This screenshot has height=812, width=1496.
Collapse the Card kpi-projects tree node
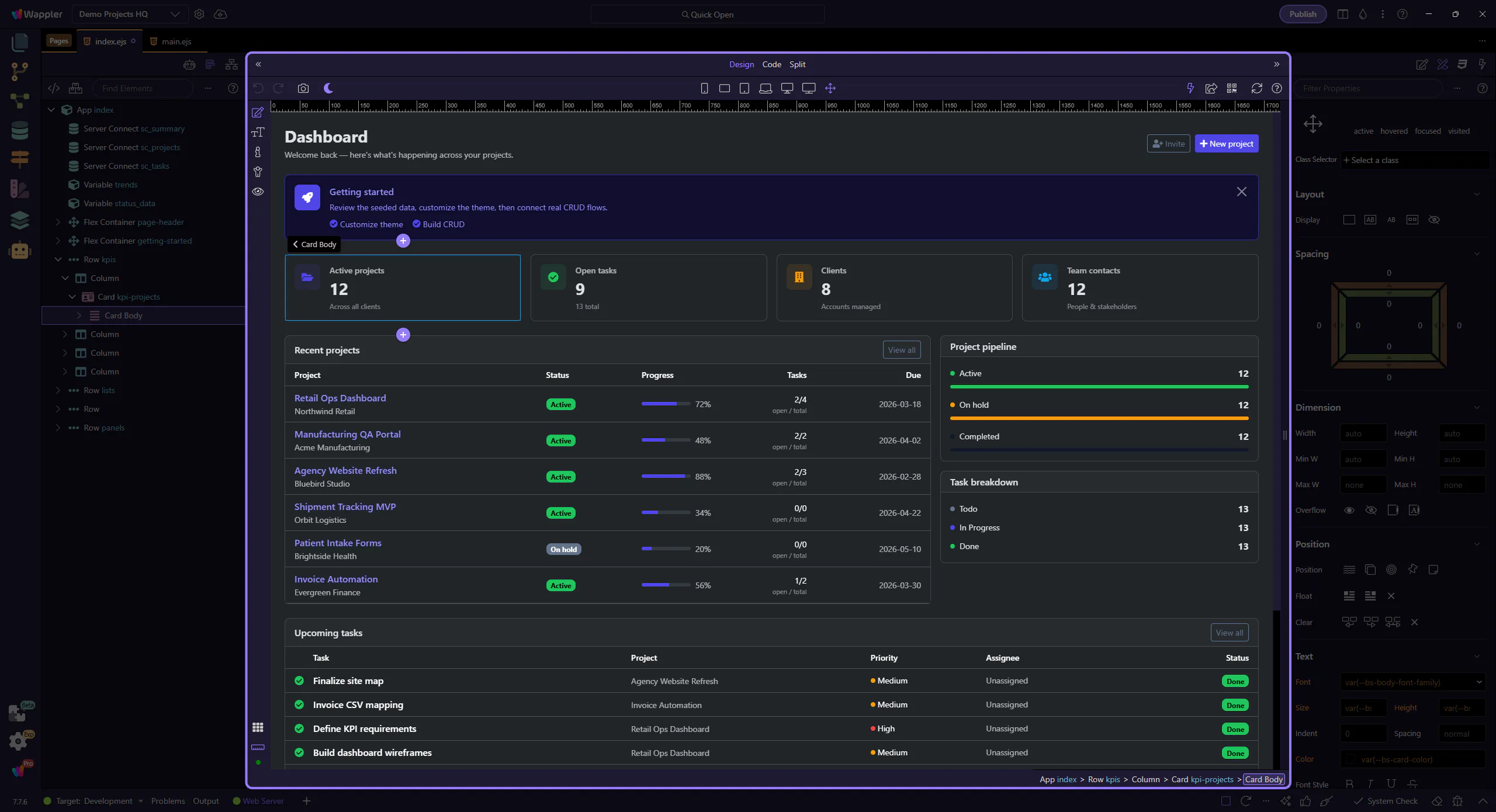[72, 297]
